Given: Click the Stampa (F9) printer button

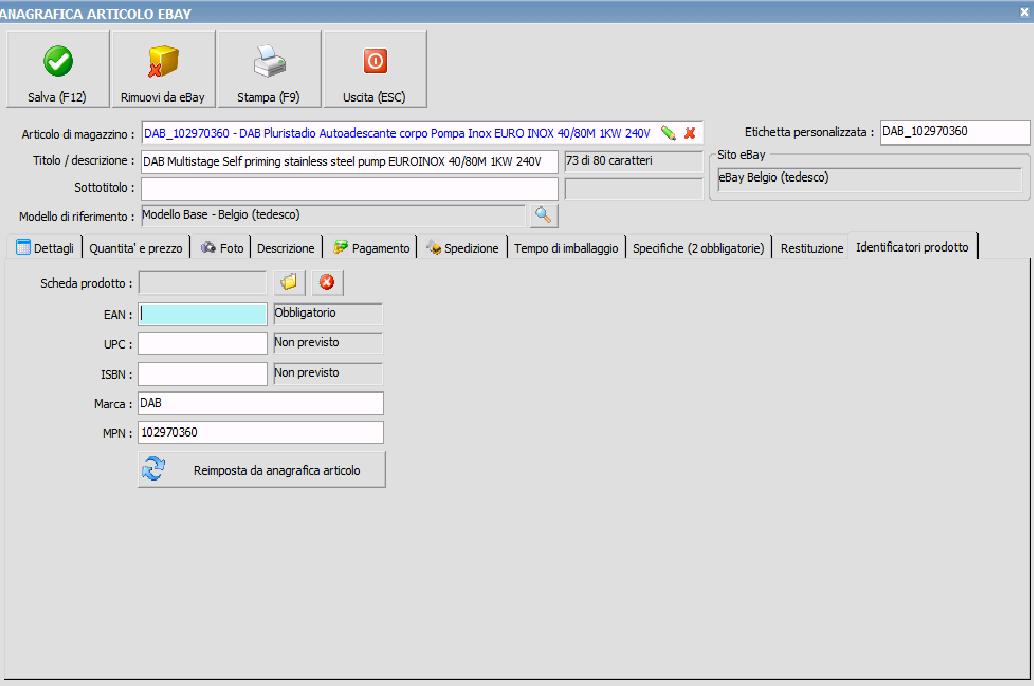Looking at the screenshot, I should tap(269, 69).
